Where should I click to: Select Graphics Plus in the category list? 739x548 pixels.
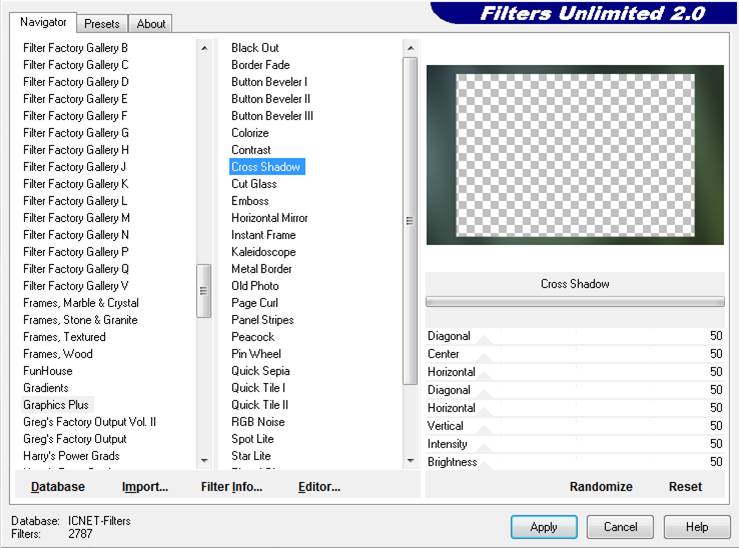(x=56, y=405)
